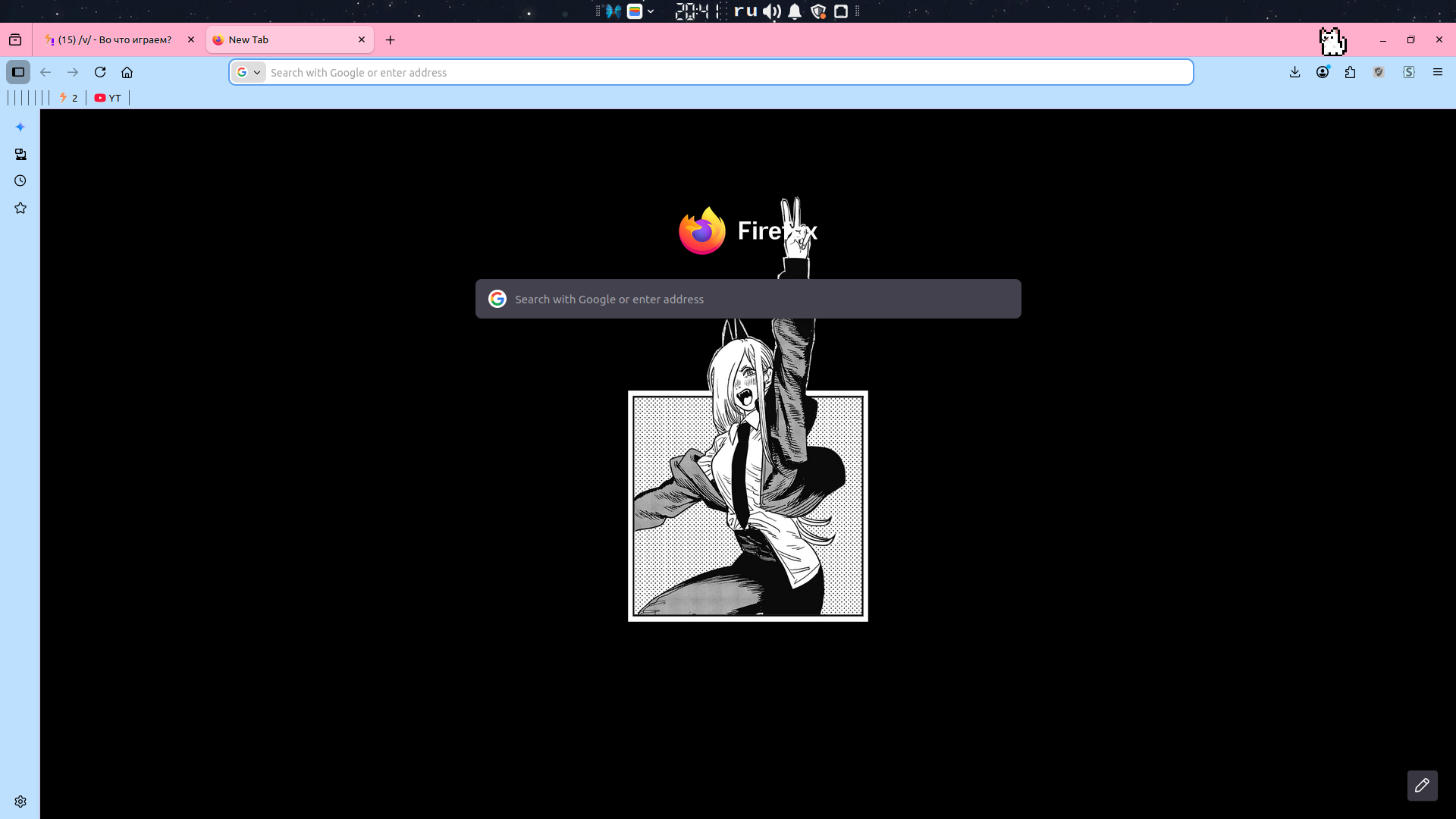Toggle the sidebar button in the toolbar
1456x819 pixels.
(18, 72)
